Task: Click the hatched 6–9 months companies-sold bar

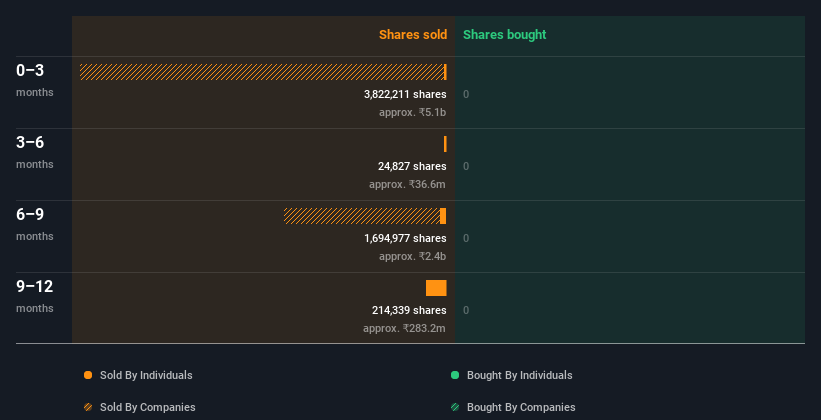Action: coord(362,216)
